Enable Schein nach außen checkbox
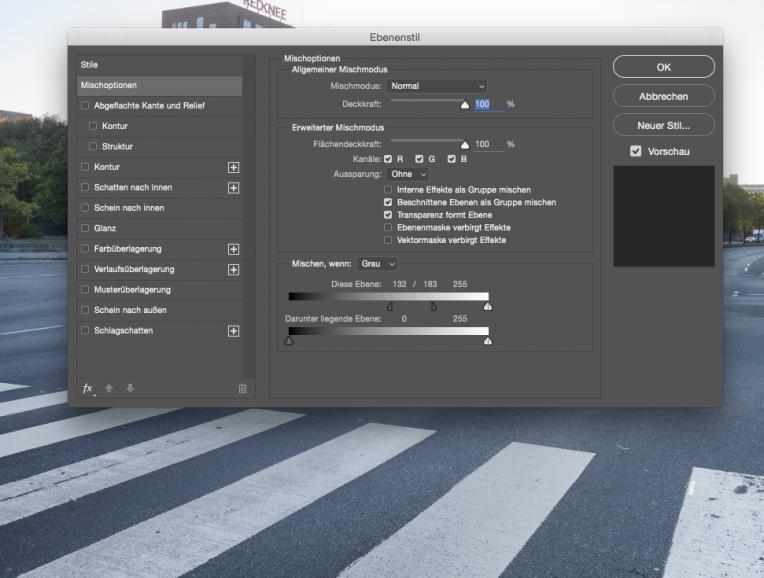This screenshot has height=578, width=764. pos(85,310)
